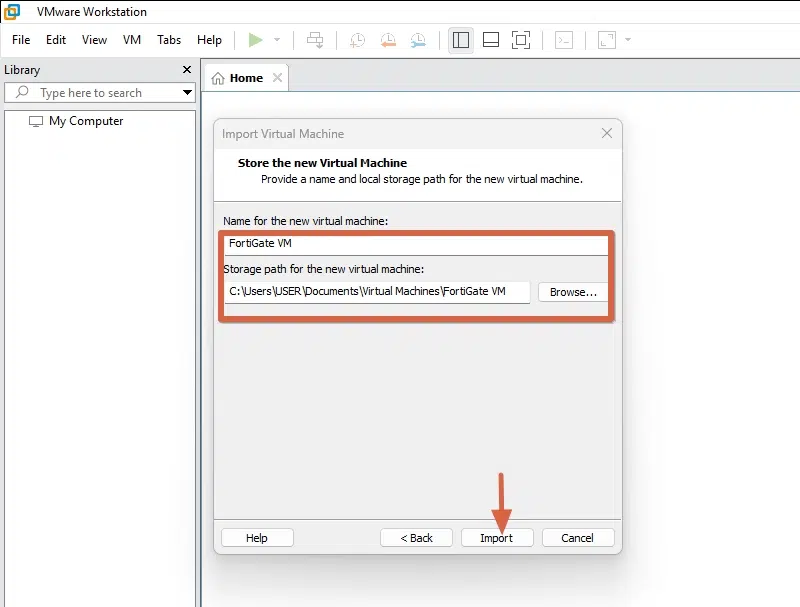Open the Snapshot Manager icon

[418, 40]
